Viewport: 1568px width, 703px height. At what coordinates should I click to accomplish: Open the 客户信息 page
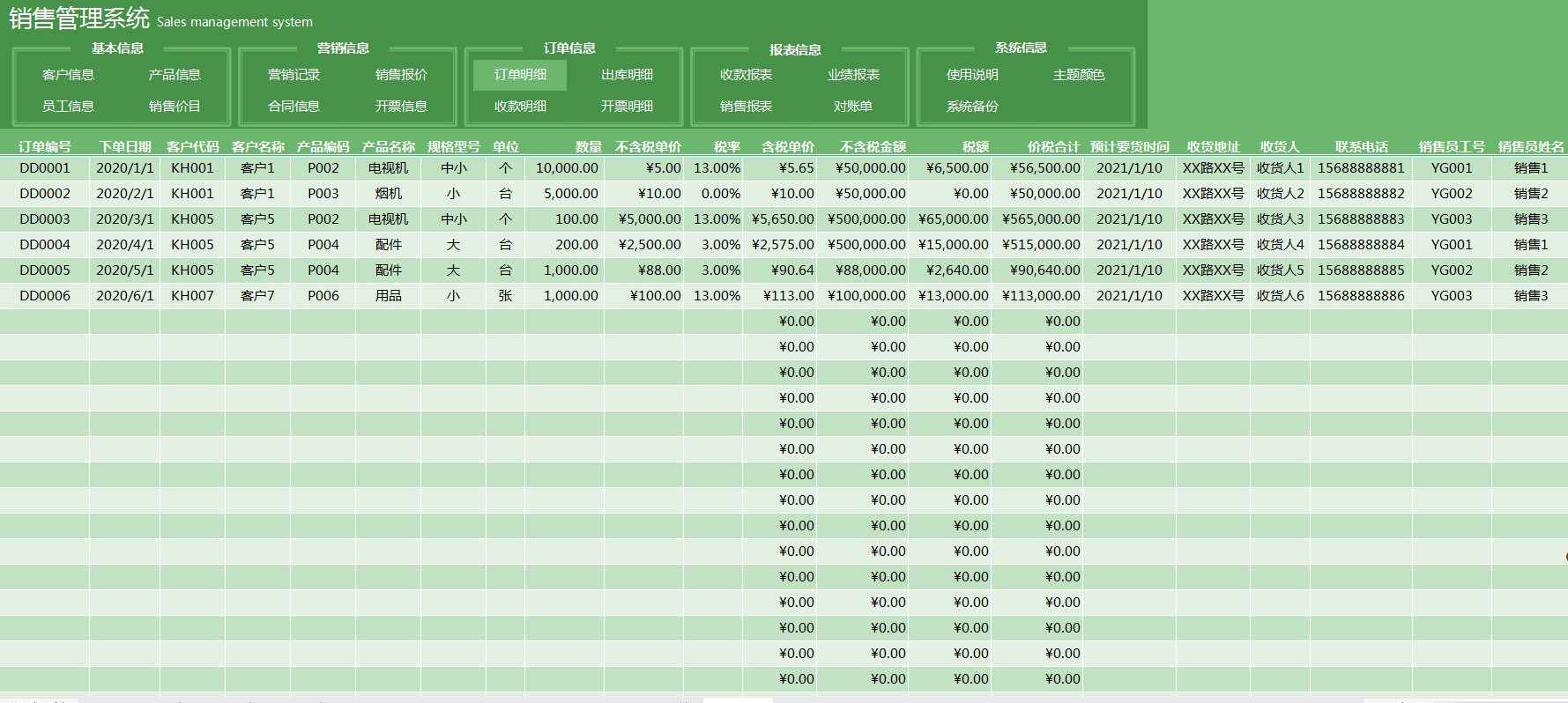point(68,75)
